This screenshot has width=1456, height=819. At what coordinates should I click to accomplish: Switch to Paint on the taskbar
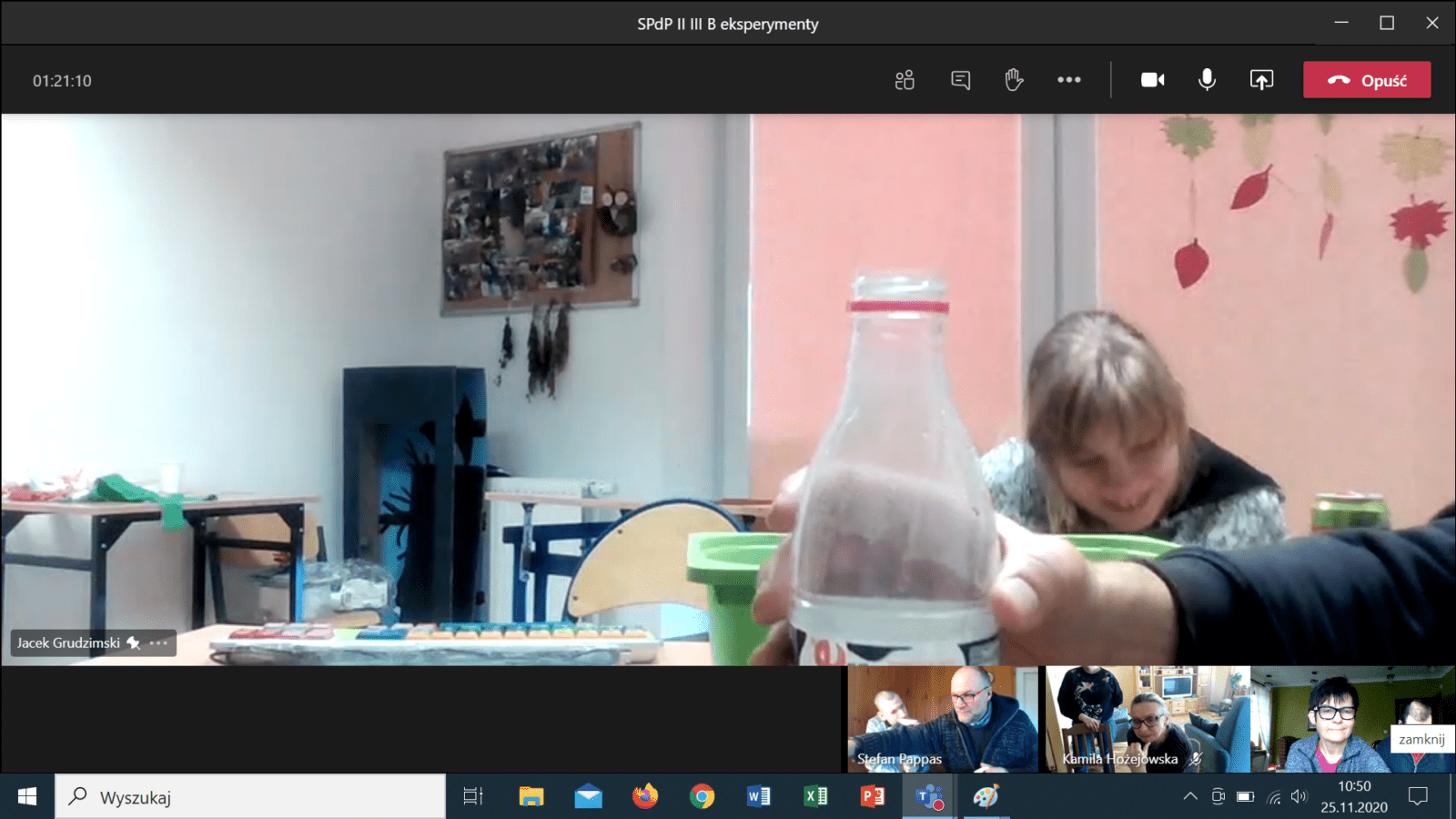click(x=986, y=796)
